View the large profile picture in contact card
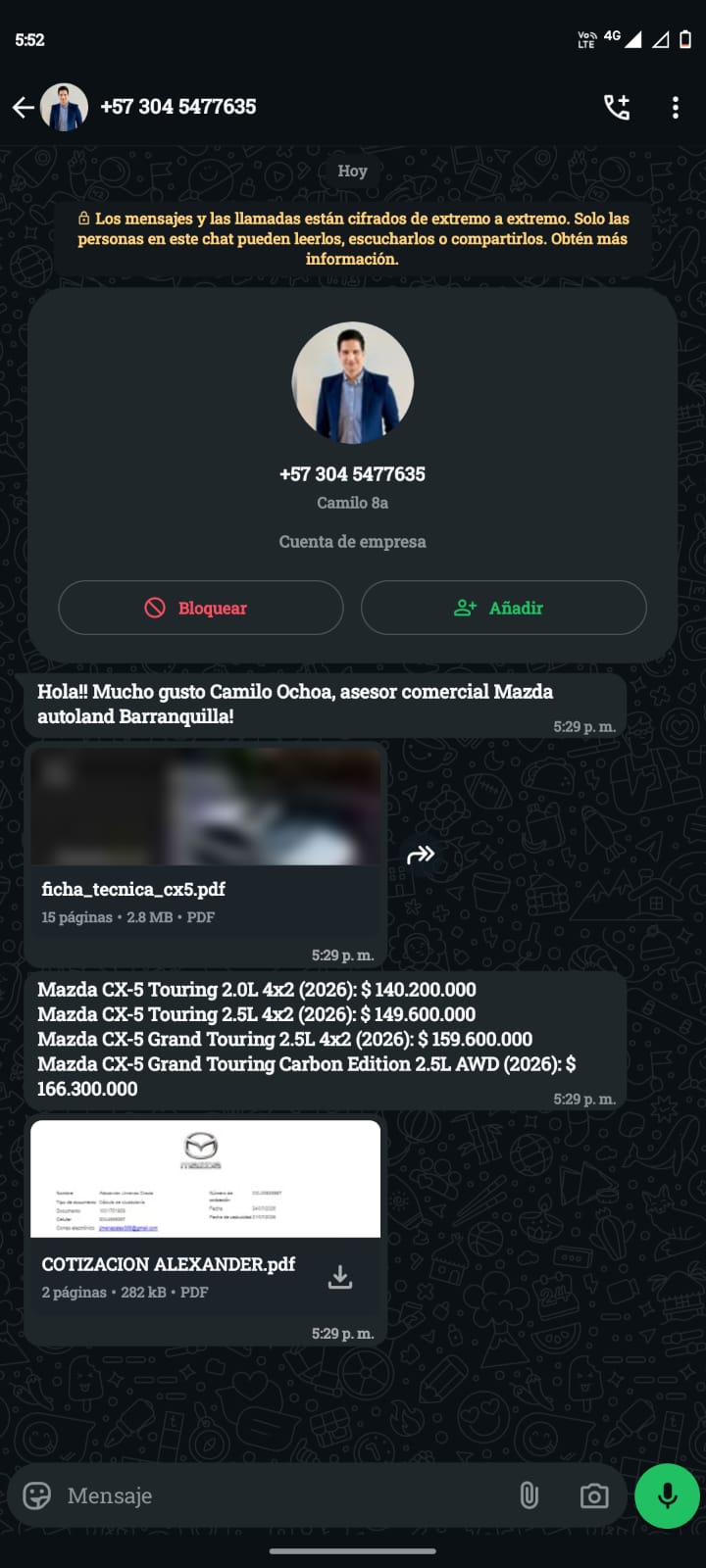Viewport: 706px width, 1568px height. 353,383
